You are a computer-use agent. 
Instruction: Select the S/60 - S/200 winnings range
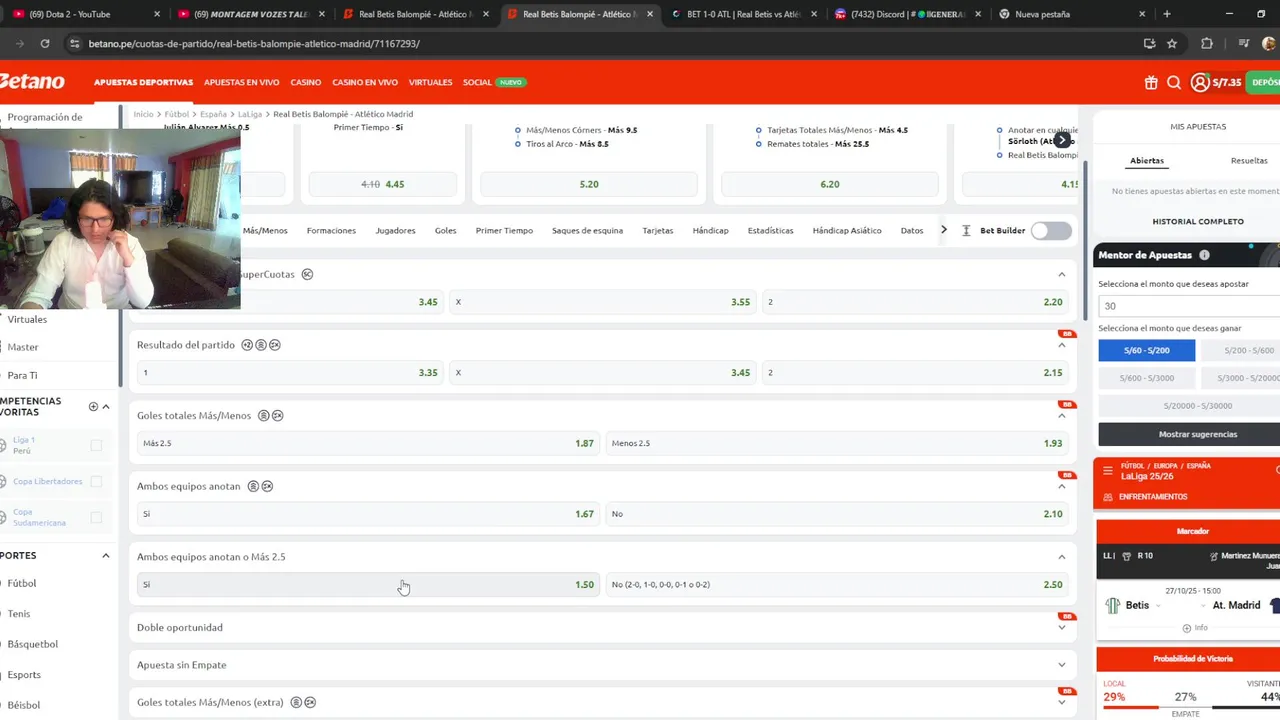[1146, 350]
